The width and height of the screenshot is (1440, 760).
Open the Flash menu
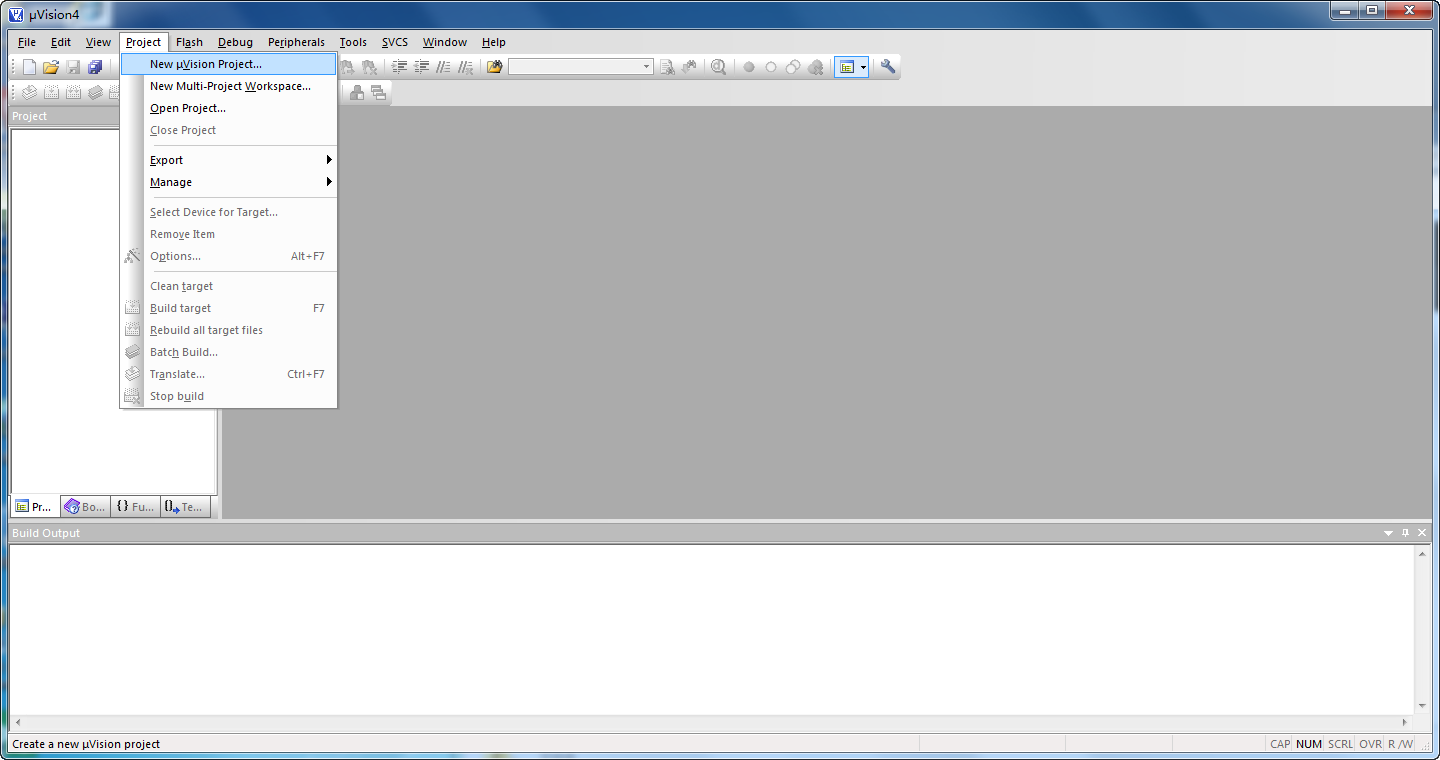tap(189, 42)
